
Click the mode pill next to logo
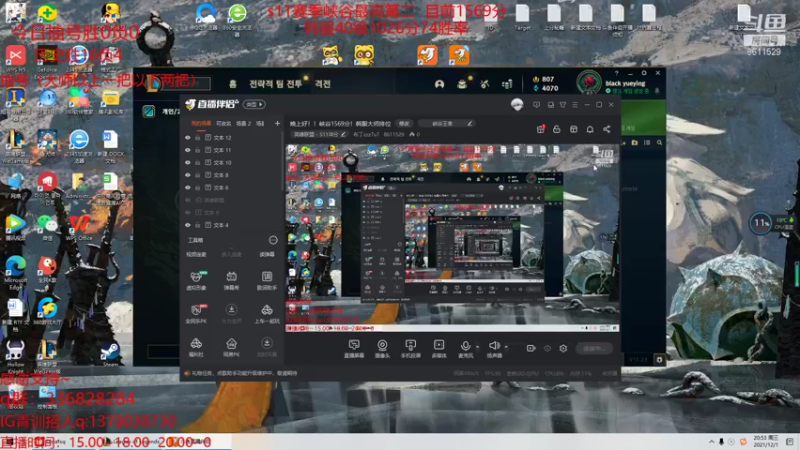(x=254, y=104)
